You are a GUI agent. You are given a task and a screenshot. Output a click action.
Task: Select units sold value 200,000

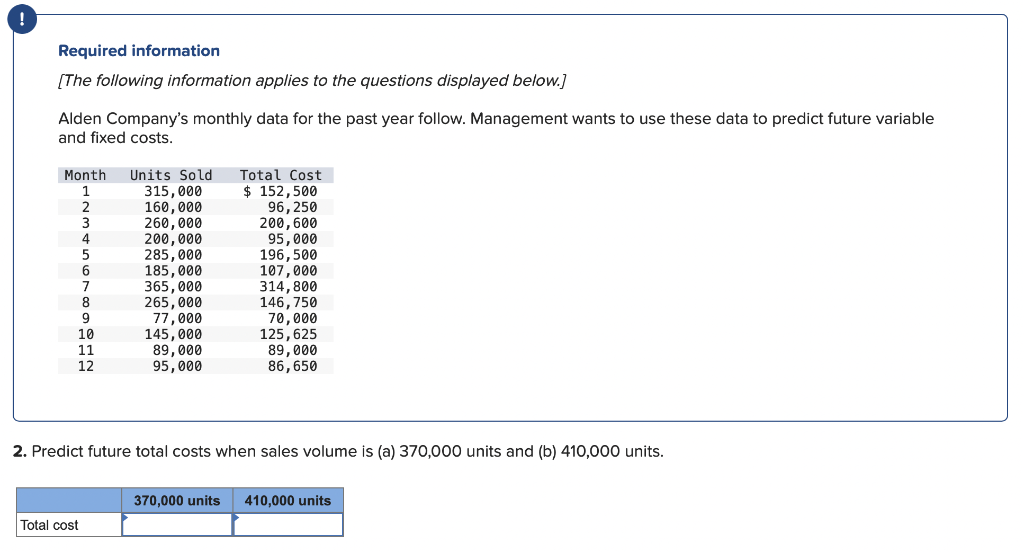click(x=173, y=239)
